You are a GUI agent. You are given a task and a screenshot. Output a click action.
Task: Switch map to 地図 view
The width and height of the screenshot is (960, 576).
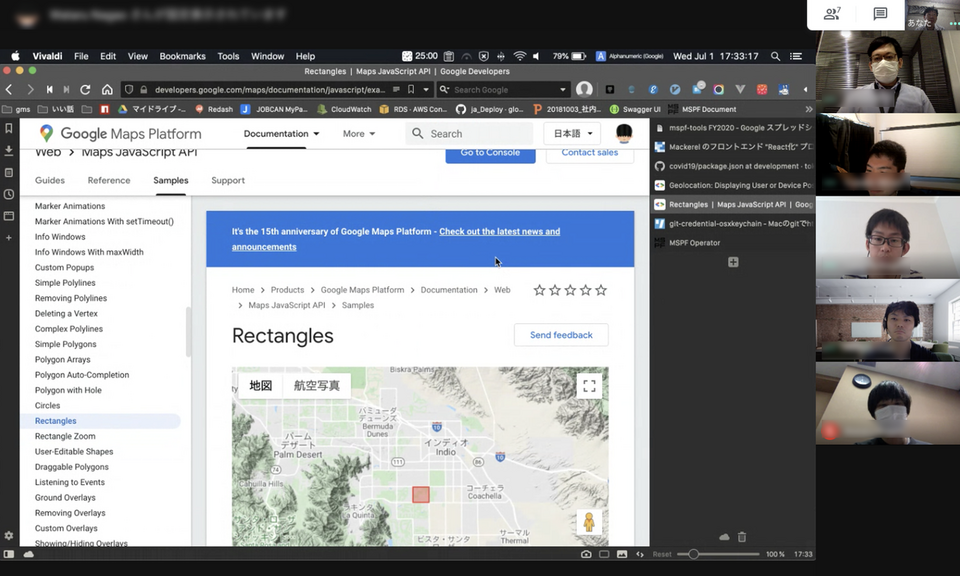[x=260, y=386]
